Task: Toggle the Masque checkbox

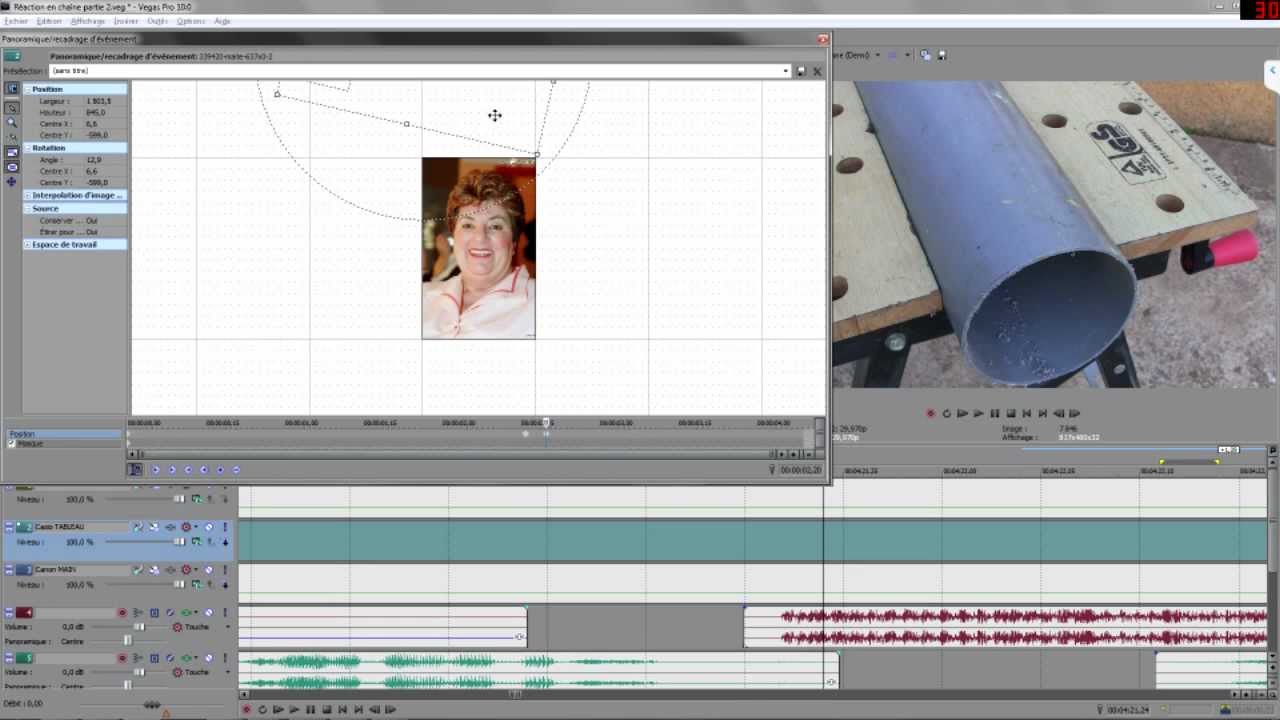Action: 12,444
